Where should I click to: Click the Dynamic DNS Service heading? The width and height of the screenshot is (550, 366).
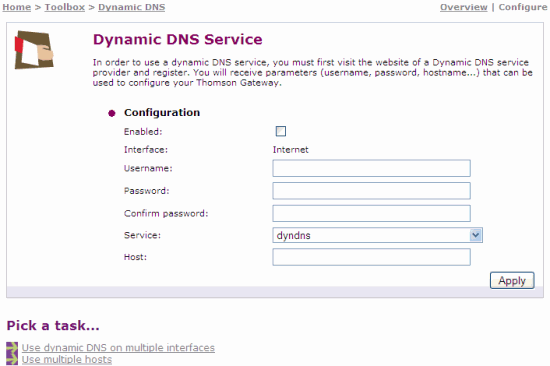(177, 39)
